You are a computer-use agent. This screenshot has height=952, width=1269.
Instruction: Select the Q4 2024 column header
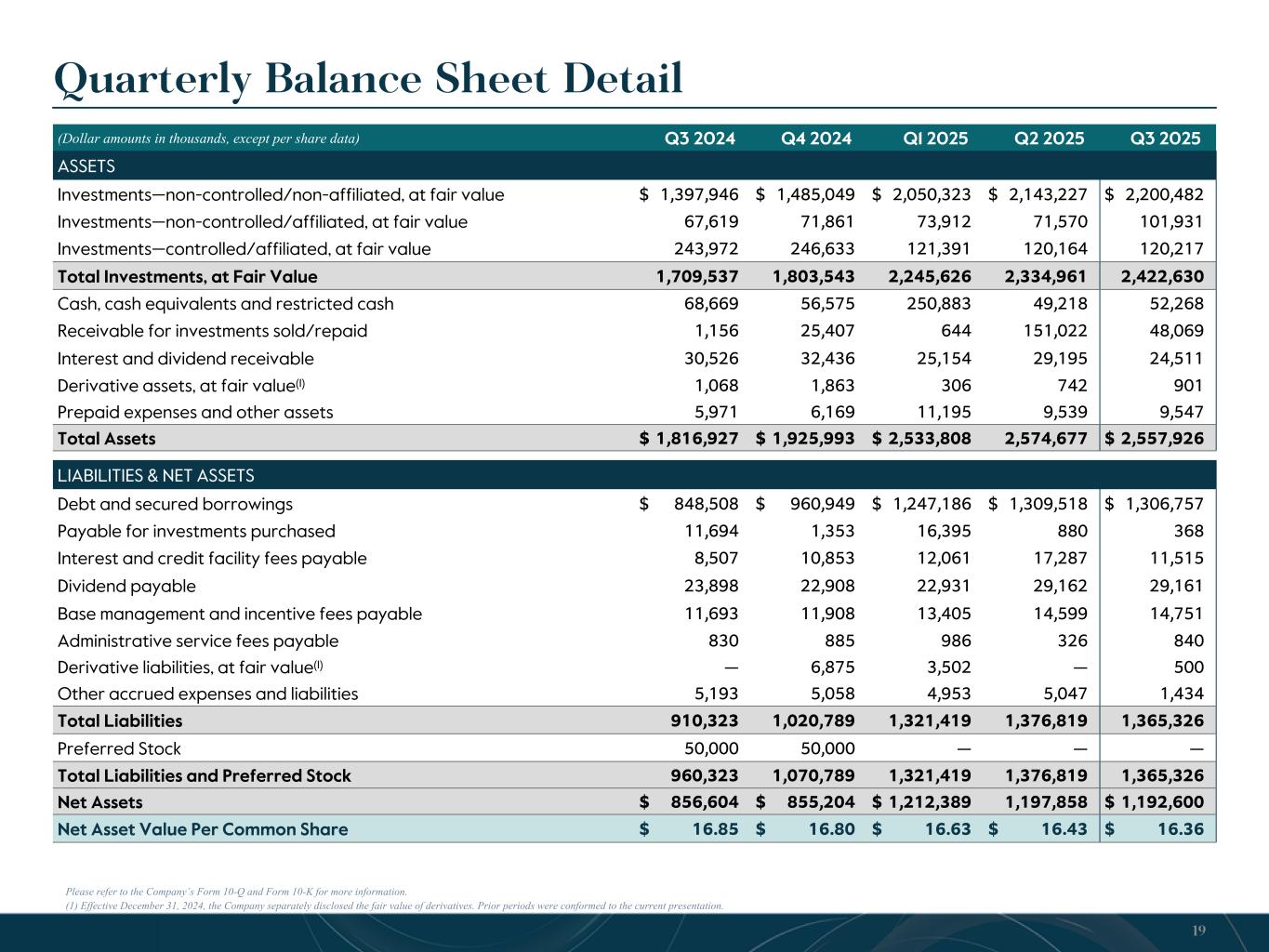point(816,139)
